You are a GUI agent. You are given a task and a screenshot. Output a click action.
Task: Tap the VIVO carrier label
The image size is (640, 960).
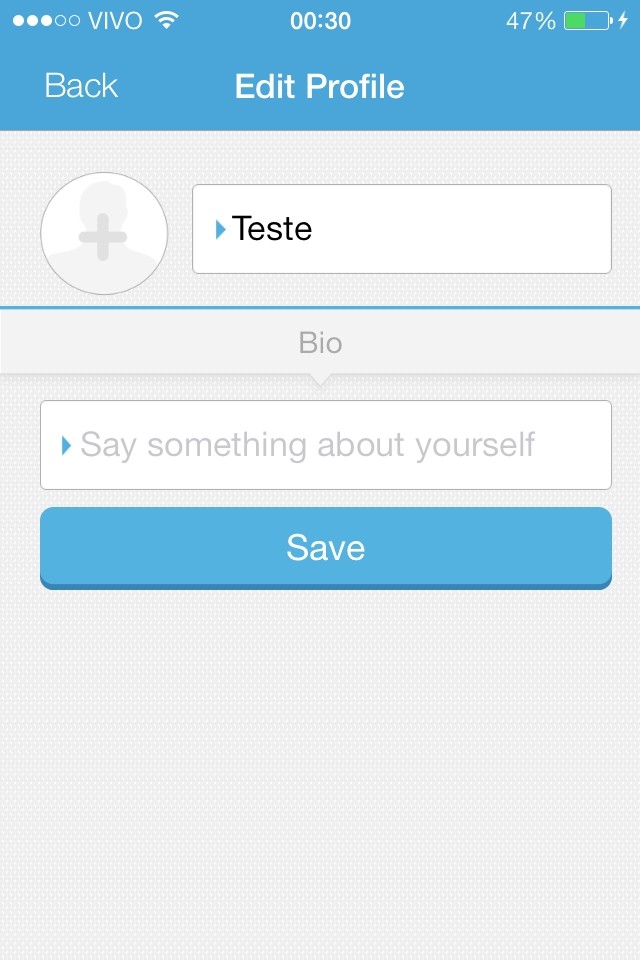pyautogui.click(x=115, y=21)
